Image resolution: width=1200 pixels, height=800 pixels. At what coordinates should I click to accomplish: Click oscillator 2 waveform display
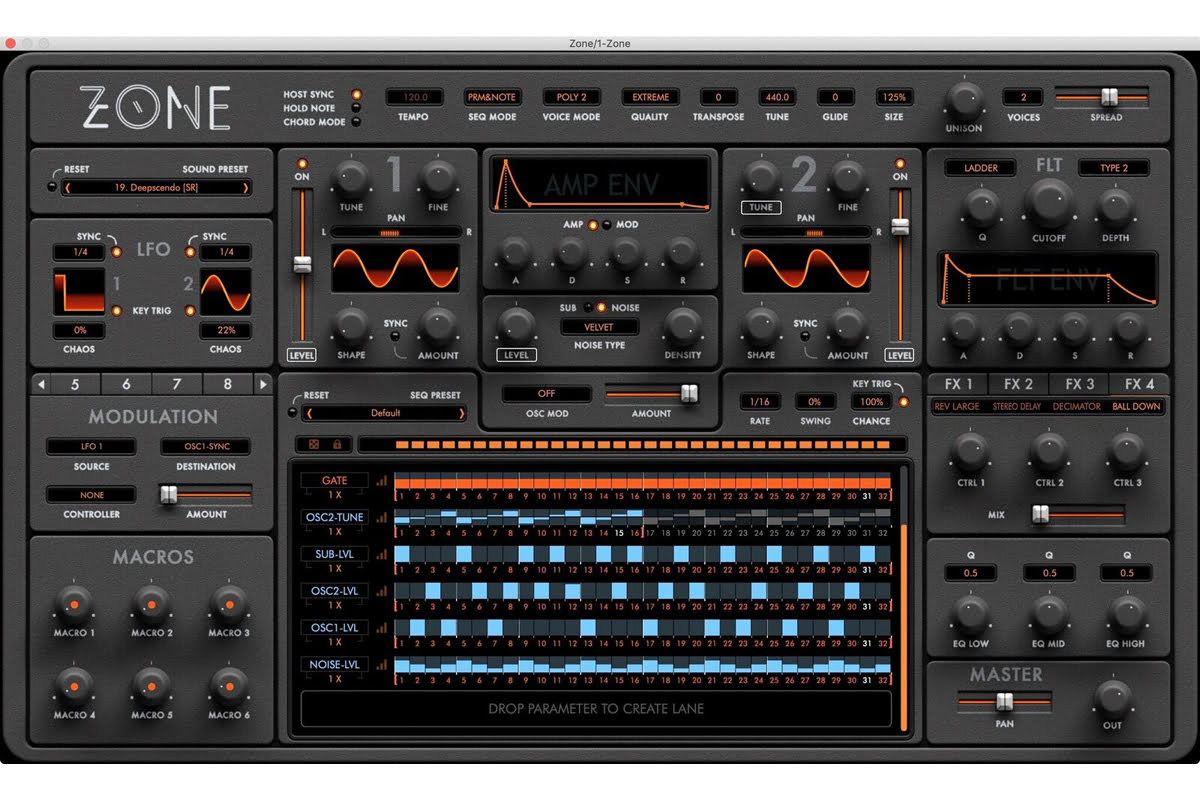coord(806,268)
